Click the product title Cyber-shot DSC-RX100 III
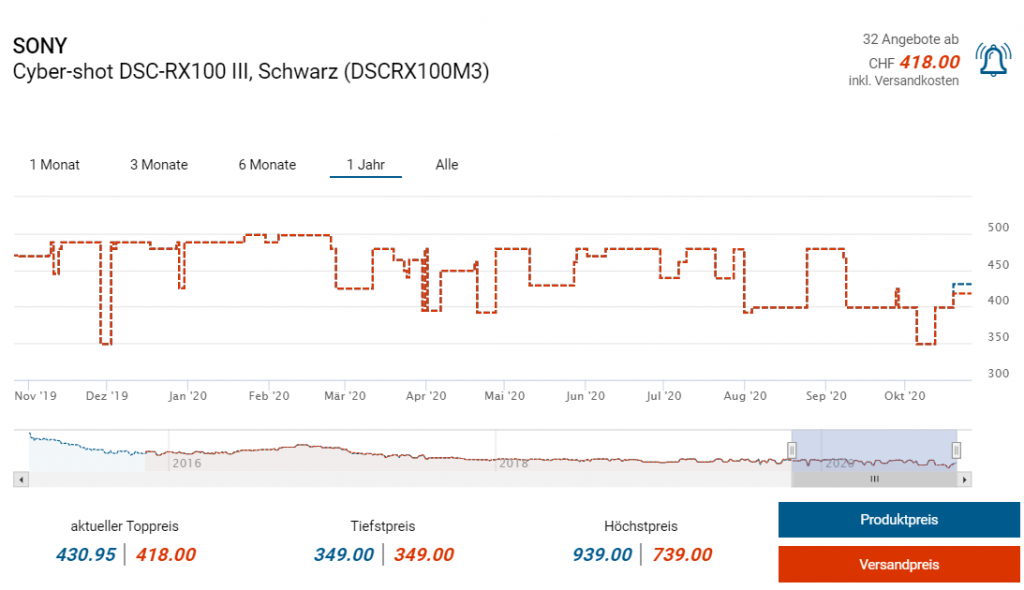 click(x=251, y=71)
